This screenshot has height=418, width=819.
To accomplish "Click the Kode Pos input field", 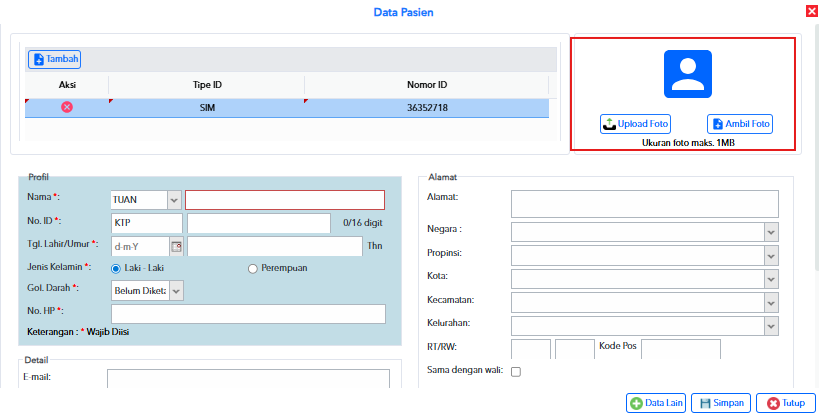I will click(x=681, y=349).
